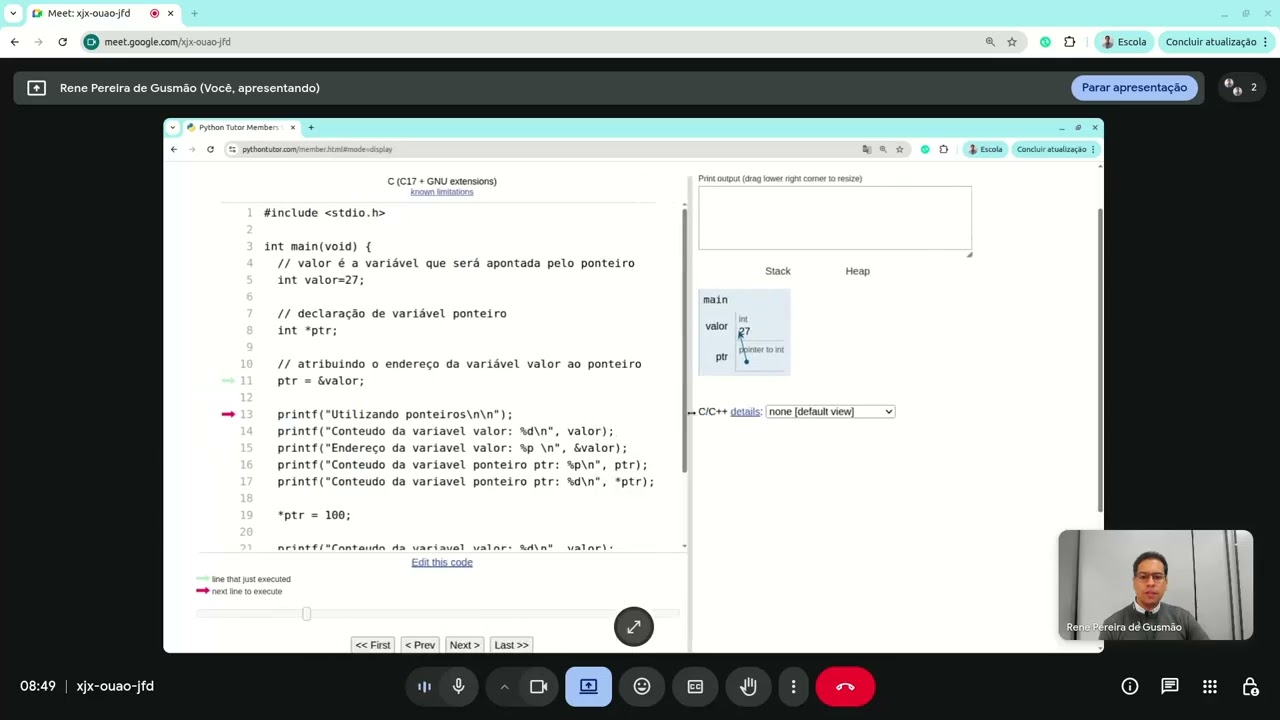Click the << First button
Viewport: 1280px width, 720px height.
pyautogui.click(x=373, y=645)
